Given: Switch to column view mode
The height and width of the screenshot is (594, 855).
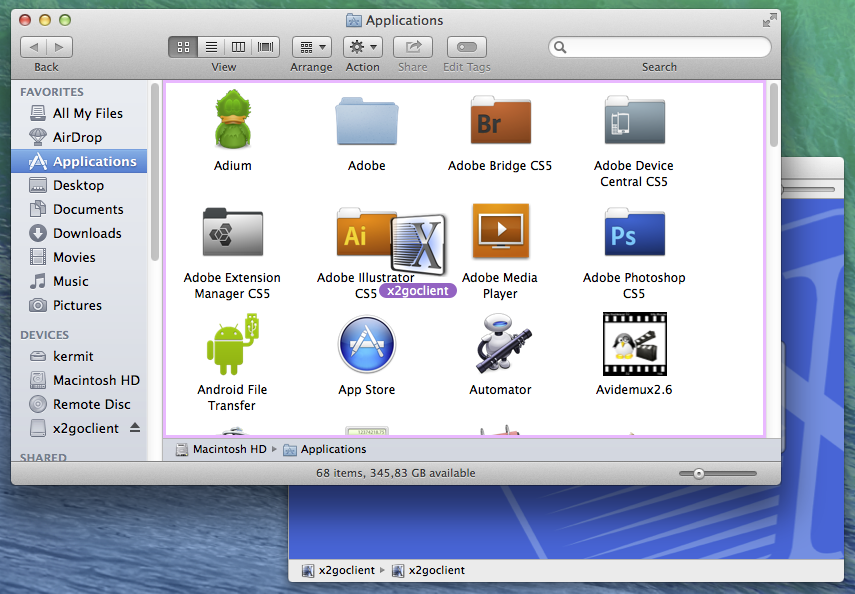Looking at the screenshot, I should (238, 47).
